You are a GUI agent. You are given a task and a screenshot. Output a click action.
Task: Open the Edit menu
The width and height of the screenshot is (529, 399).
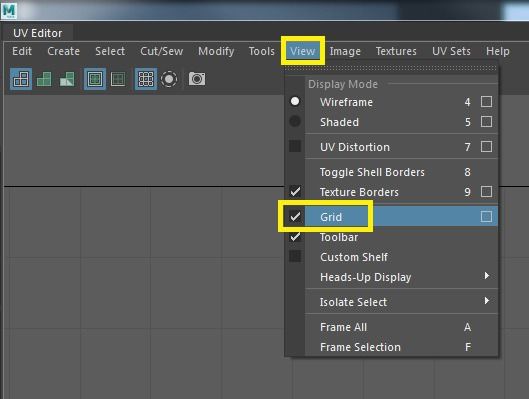click(x=22, y=51)
